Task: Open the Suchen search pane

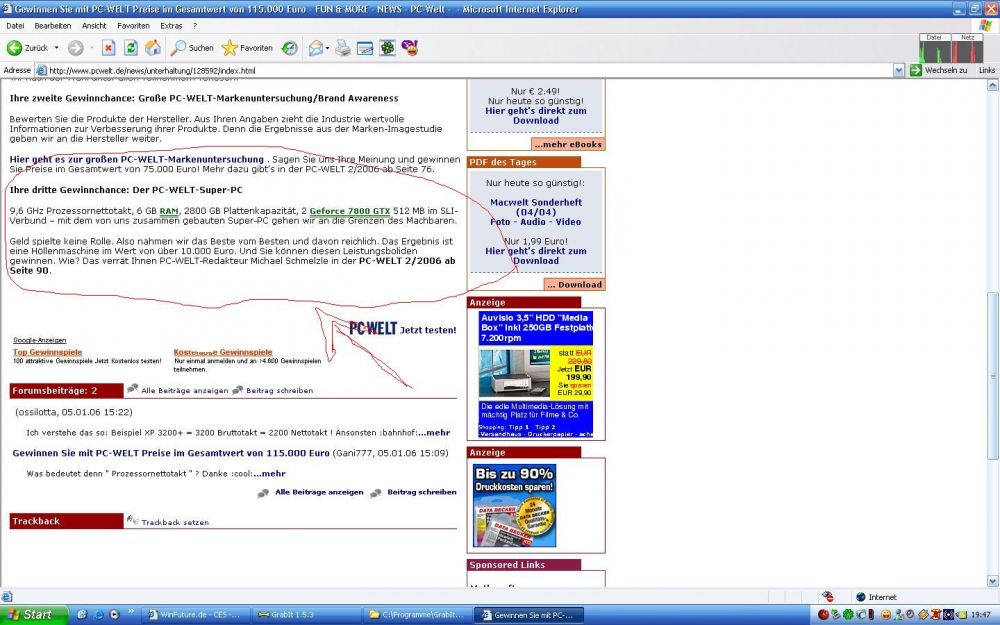Action: click(192, 48)
